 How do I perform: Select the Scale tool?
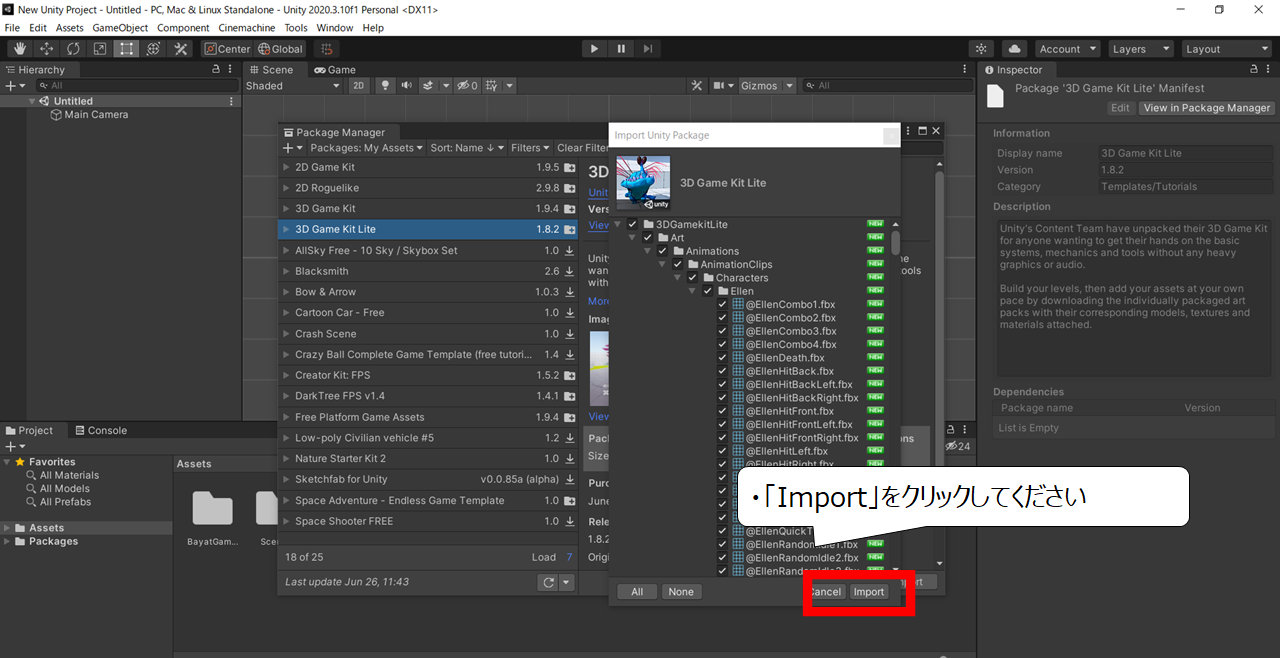point(100,49)
